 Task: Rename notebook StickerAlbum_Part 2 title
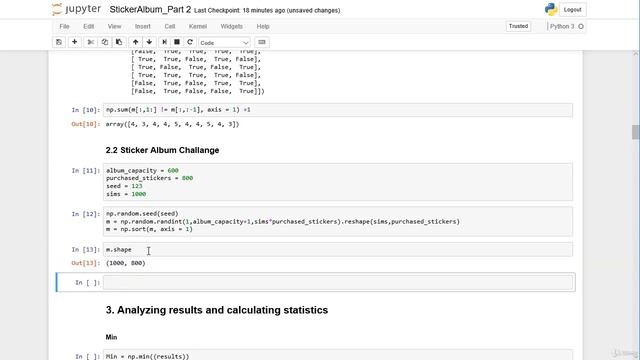(x=150, y=10)
